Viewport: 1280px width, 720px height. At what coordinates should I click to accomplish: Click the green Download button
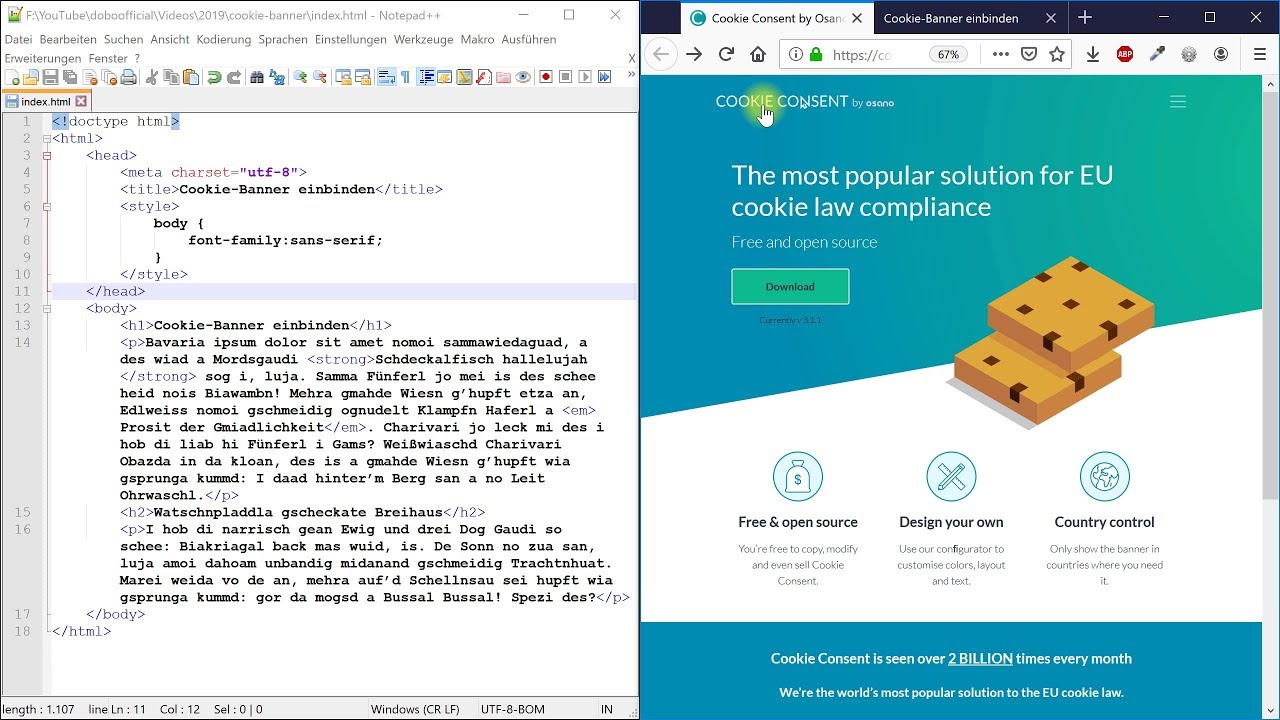click(x=790, y=287)
